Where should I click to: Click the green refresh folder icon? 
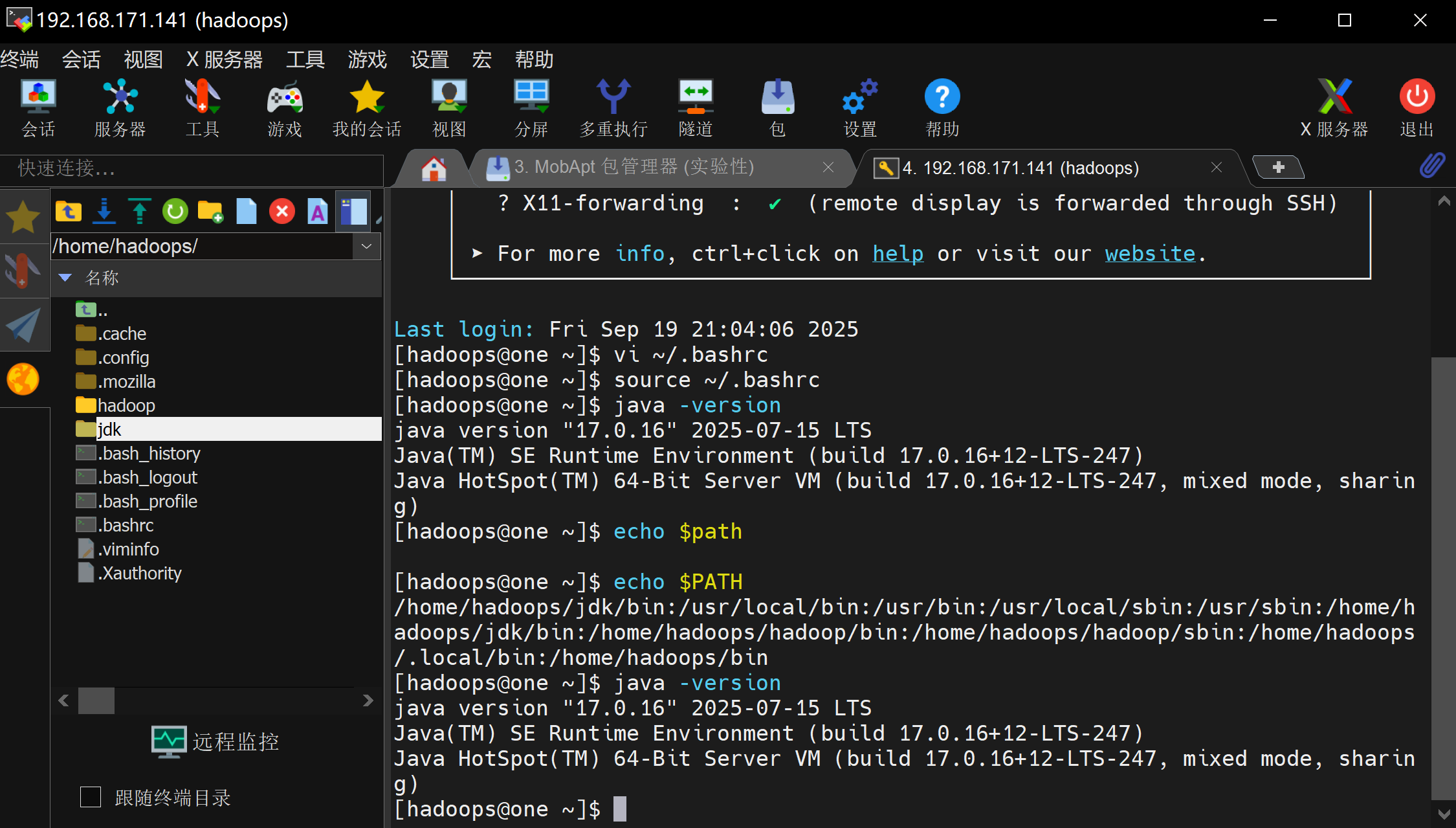click(x=175, y=212)
